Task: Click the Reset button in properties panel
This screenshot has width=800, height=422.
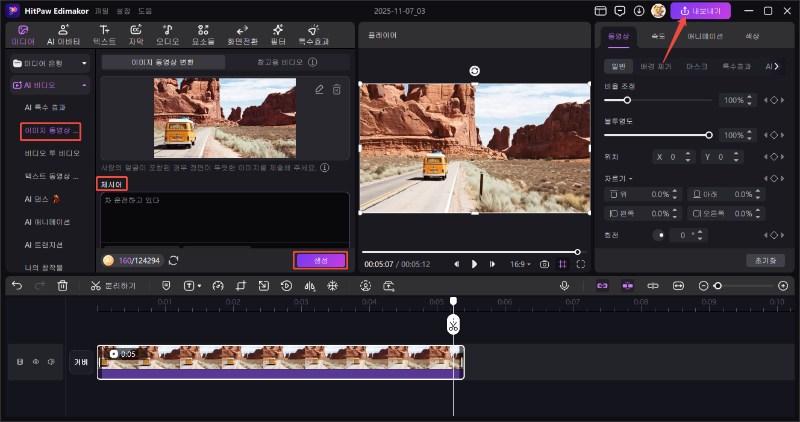Action: point(765,260)
